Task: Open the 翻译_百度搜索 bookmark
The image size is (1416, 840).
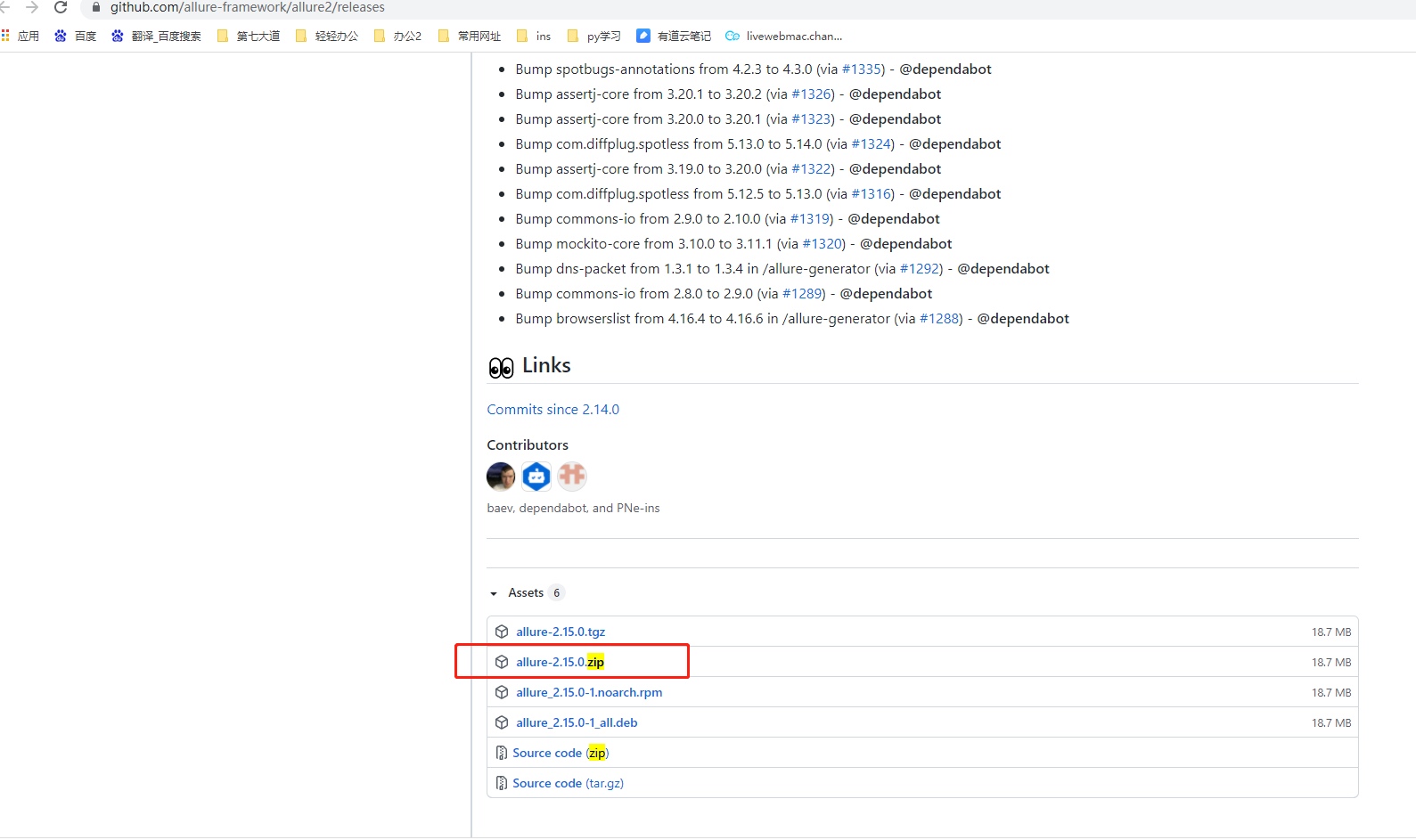Action: (x=156, y=36)
